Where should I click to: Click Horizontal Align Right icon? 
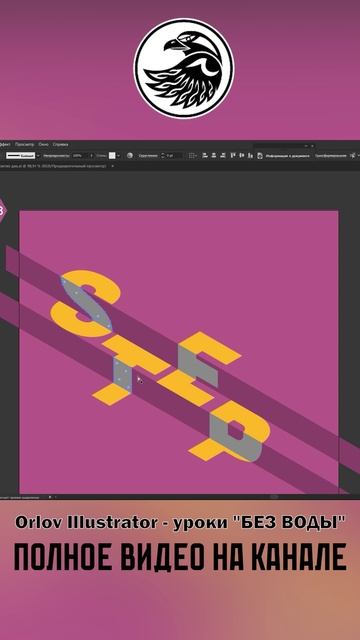pos(222,156)
